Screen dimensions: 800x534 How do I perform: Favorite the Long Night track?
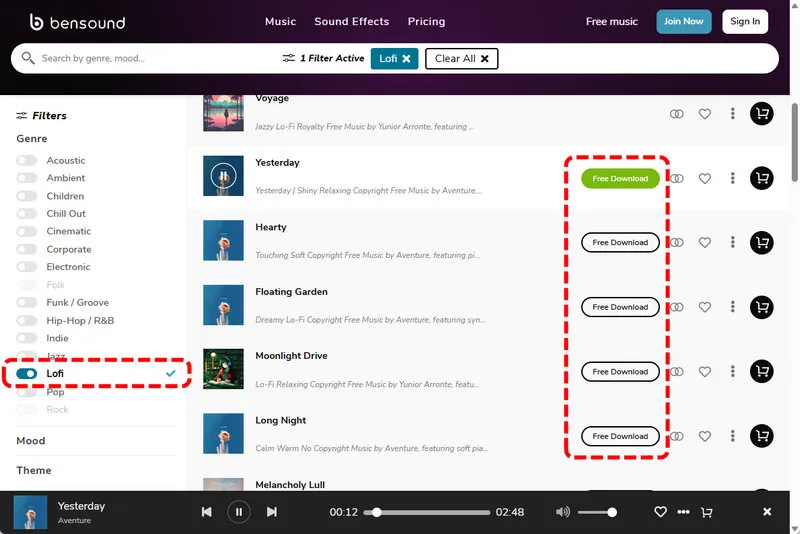[x=705, y=436]
